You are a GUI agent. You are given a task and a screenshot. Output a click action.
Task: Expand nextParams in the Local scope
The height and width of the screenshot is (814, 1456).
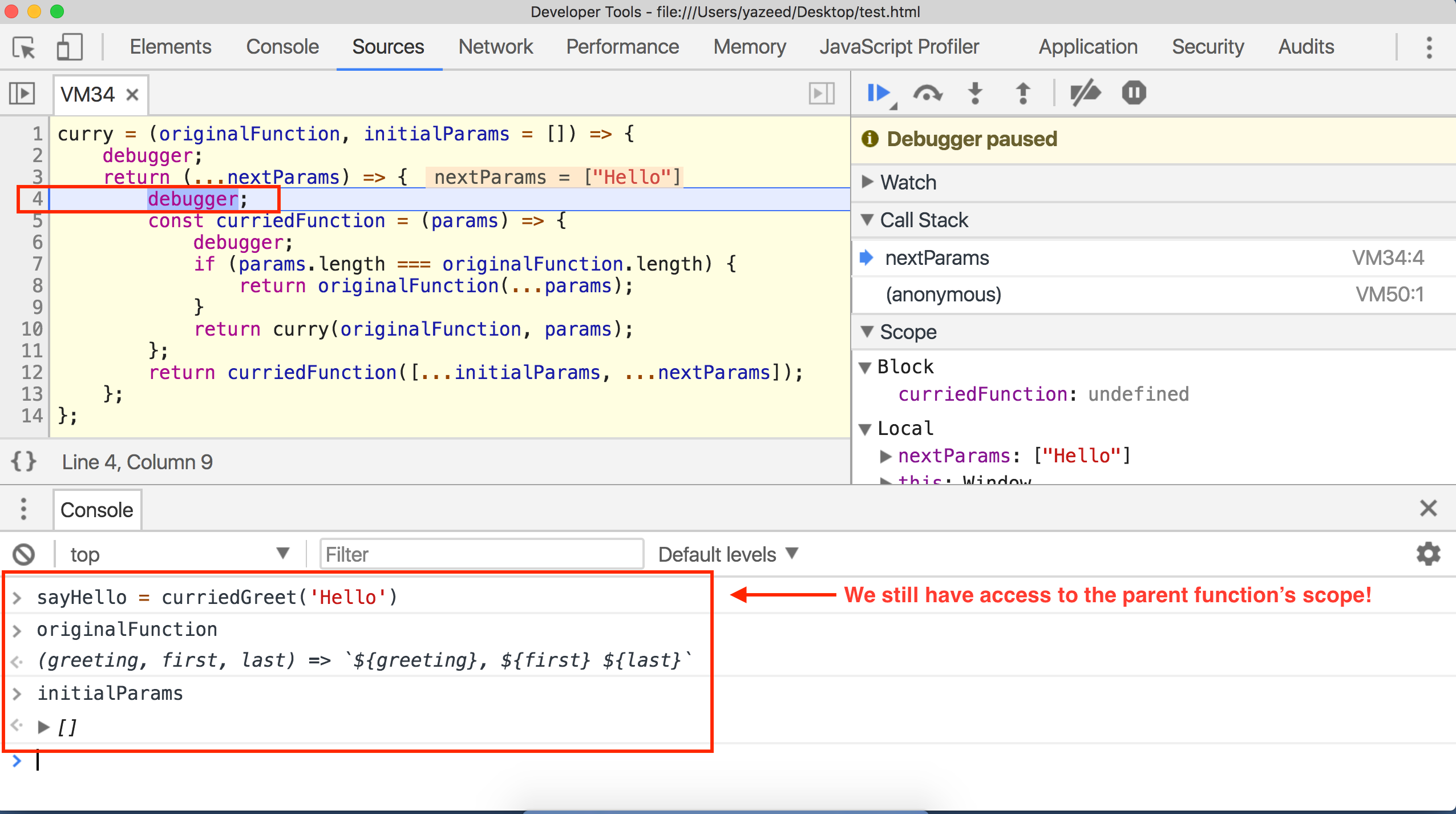point(886,455)
